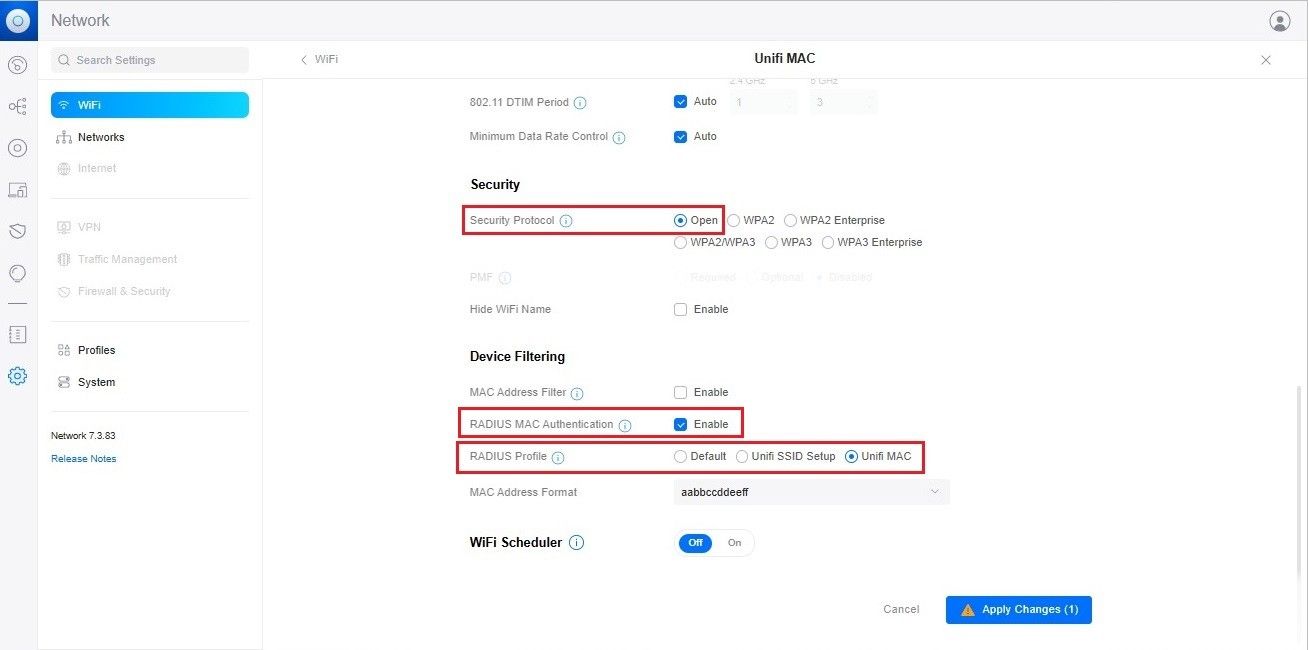1308x650 pixels.
Task: Open the Topology icon in left rail
Action: pos(17,106)
